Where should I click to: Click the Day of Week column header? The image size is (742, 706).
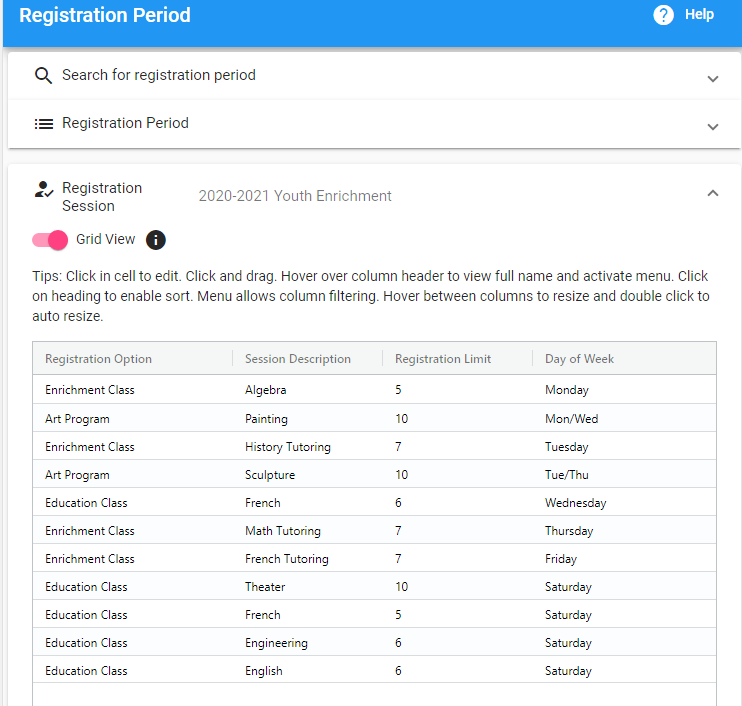tap(579, 359)
